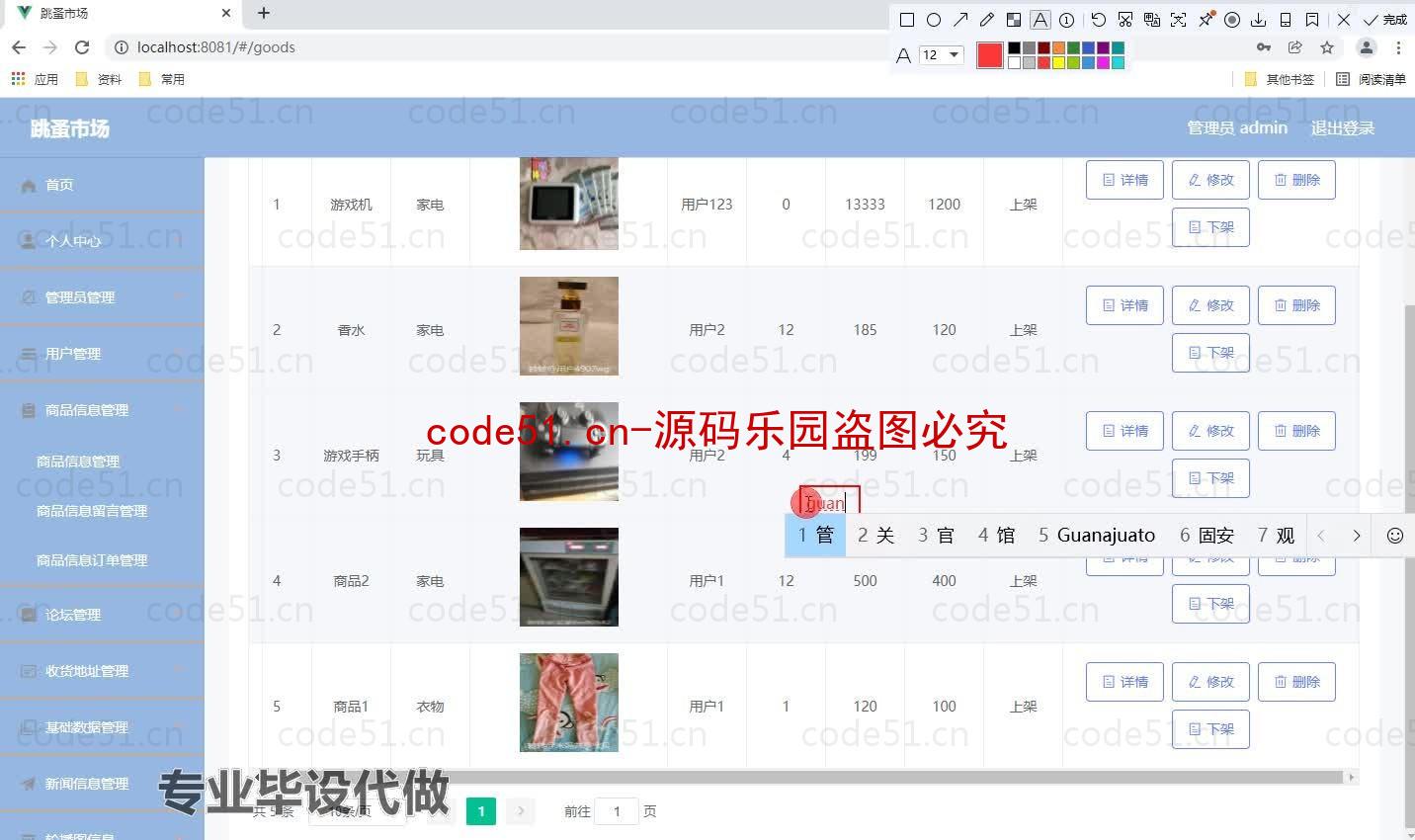Open the Chrome three-dot menu
The height and width of the screenshot is (840, 1415).
tap(1398, 47)
